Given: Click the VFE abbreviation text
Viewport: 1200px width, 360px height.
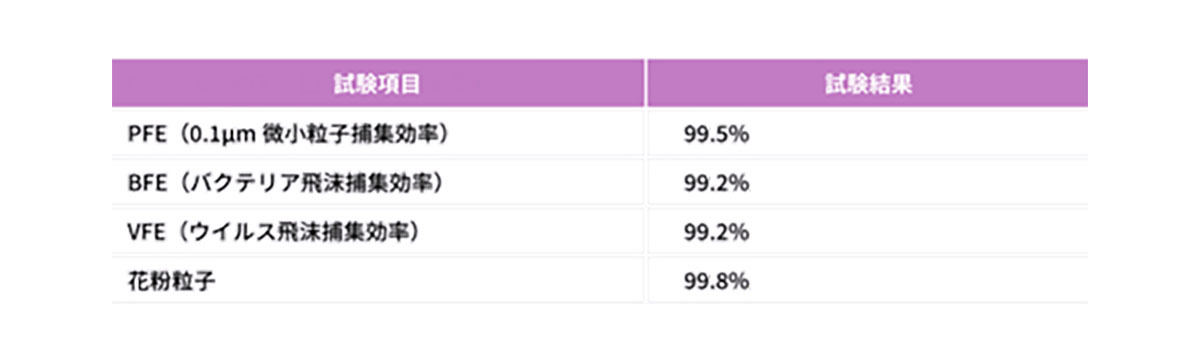Looking at the screenshot, I should point(144,232).
